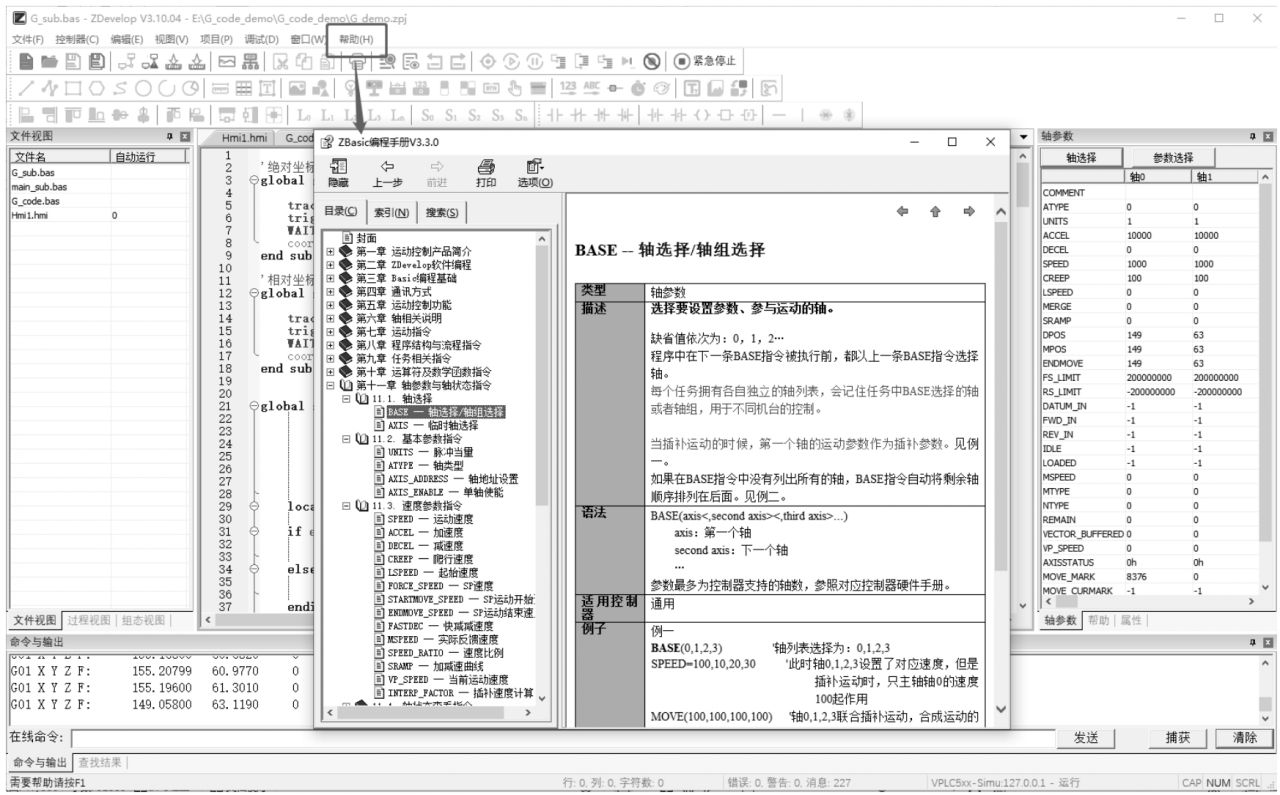Go back one step (上一步) in manual

tap(387, 174)
